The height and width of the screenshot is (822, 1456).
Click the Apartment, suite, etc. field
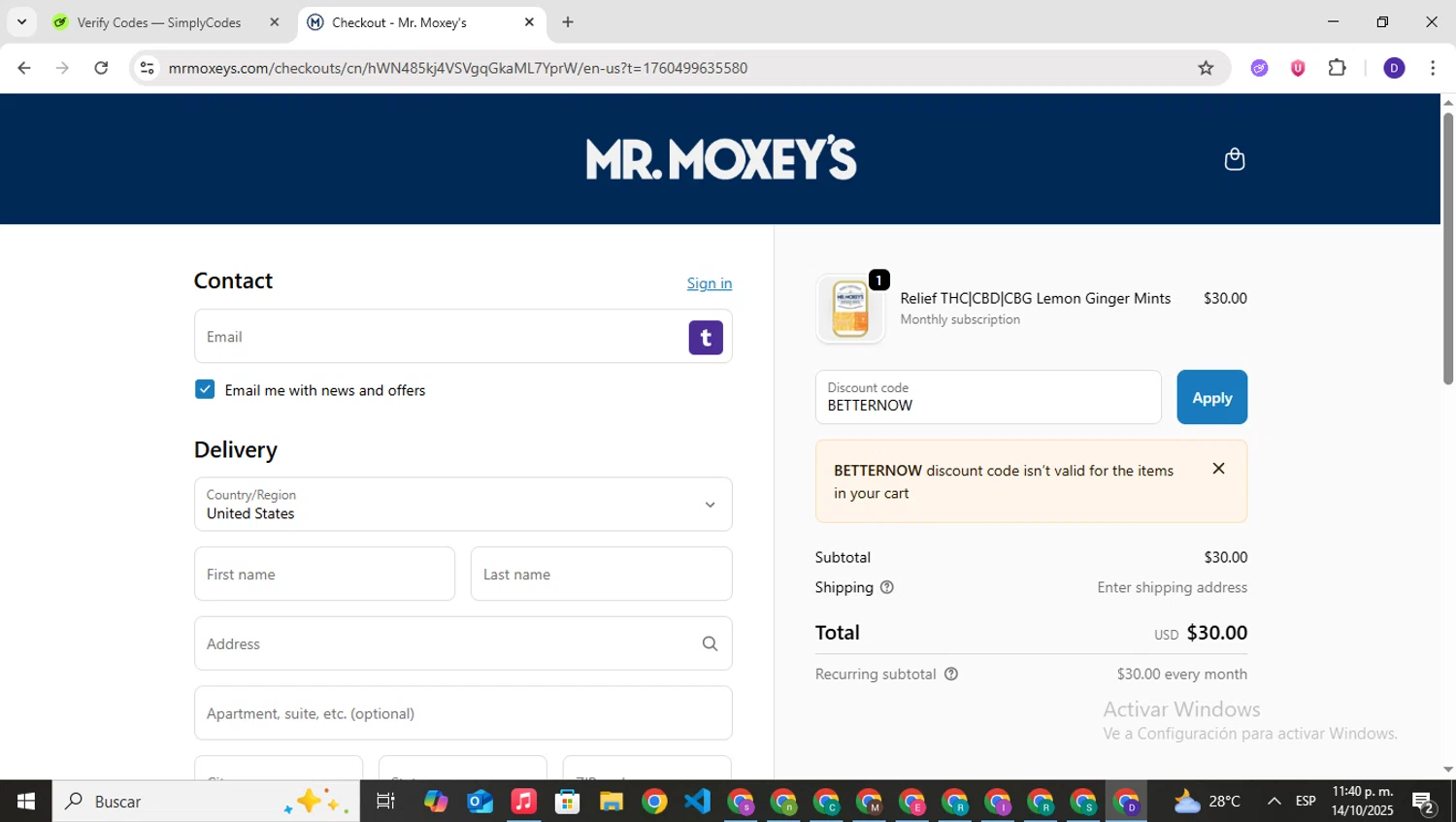click(463, 713)
